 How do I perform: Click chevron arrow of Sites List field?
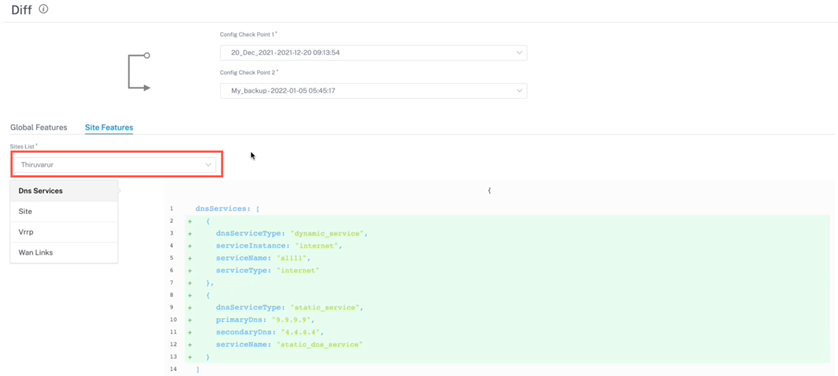pyautogui.click(x=208, y=165)
